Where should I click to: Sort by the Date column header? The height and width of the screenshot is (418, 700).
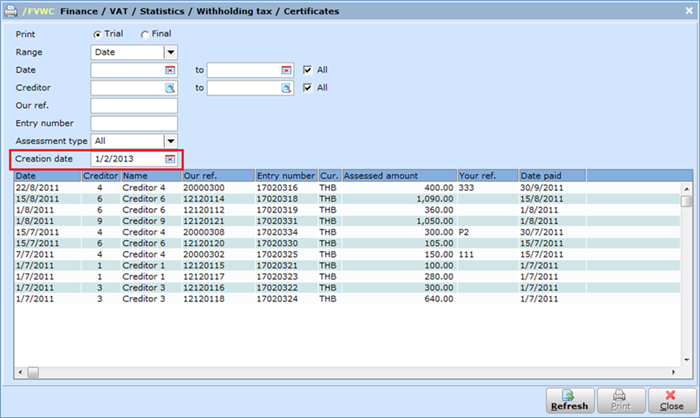(x=48, y=176)
